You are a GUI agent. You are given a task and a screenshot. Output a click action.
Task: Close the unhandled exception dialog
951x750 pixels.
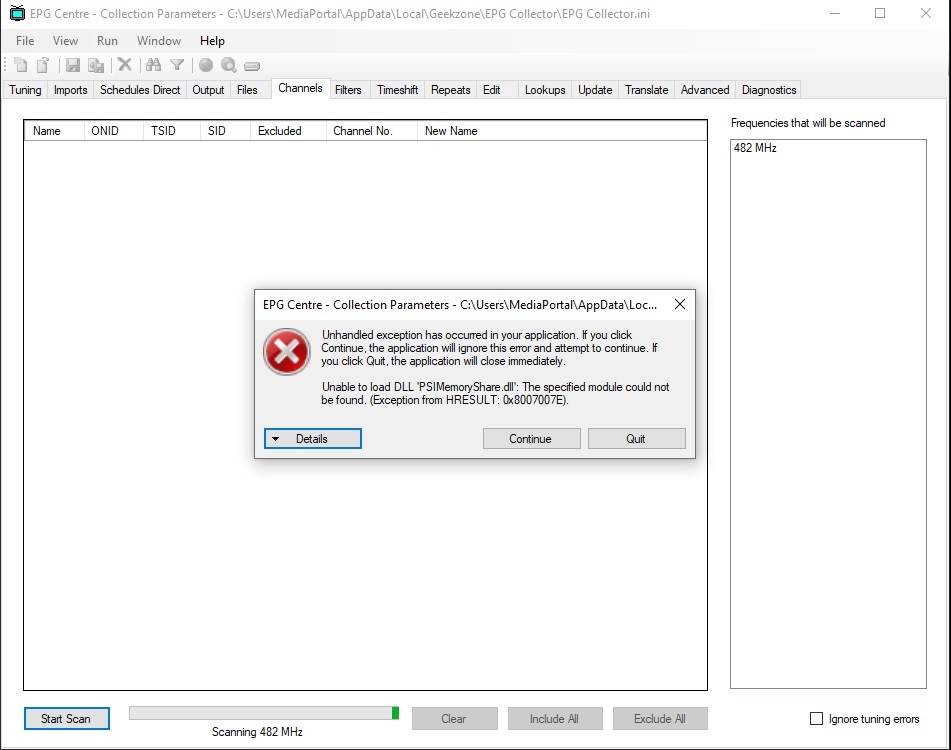coord(679,304)
